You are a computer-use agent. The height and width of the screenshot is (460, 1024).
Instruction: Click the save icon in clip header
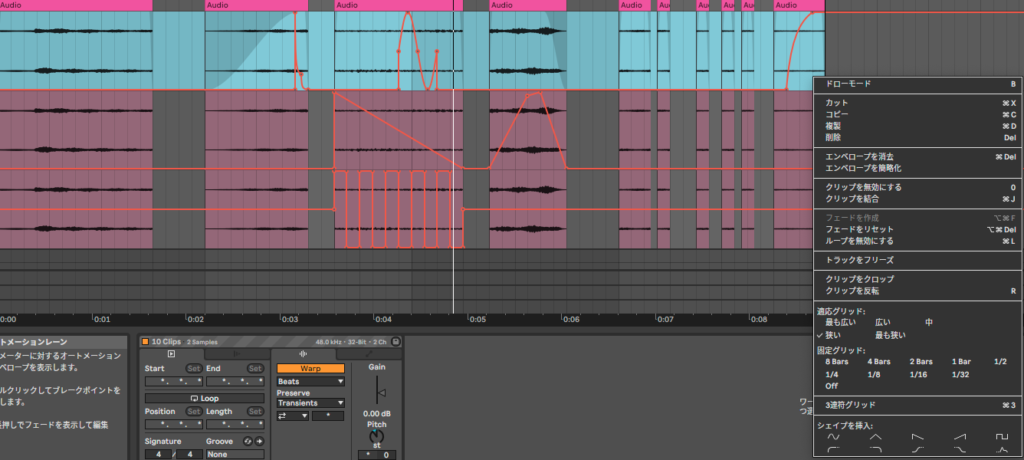click(x=396, y=341)
